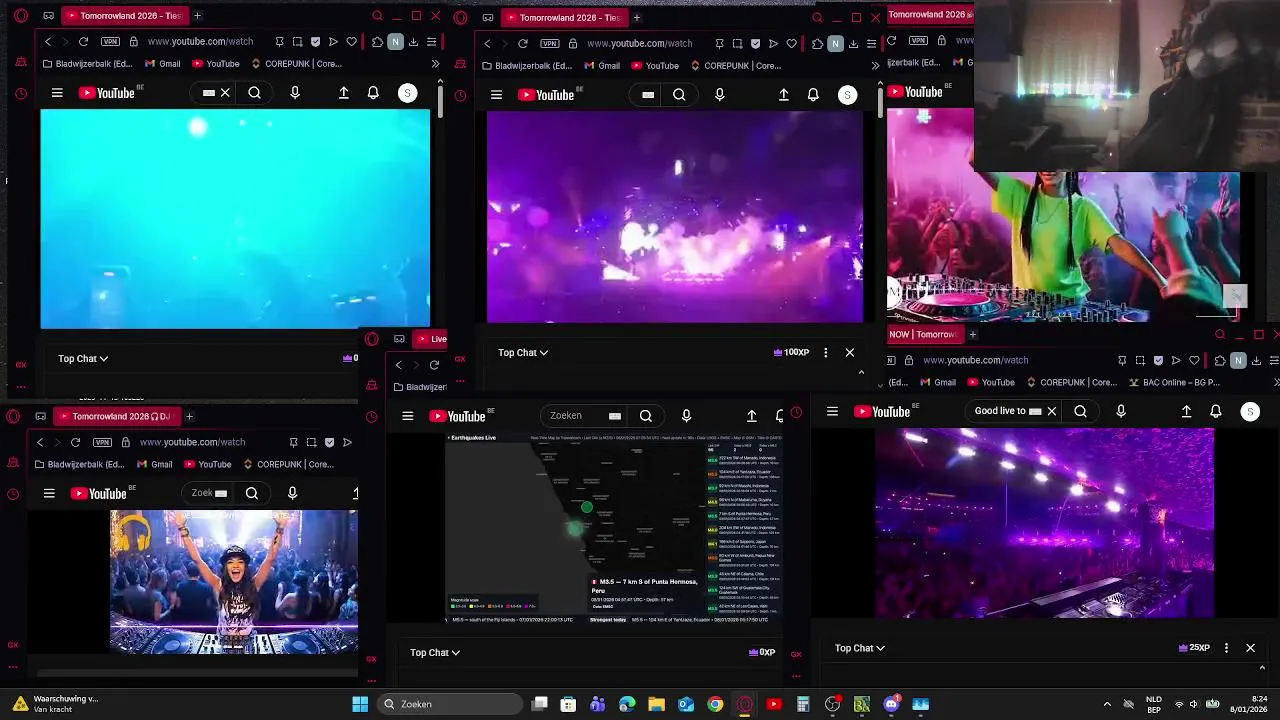Open profile N icon in bottom-right window
The height and width of the screenshot is (720, 1280).
[1238, 360]
